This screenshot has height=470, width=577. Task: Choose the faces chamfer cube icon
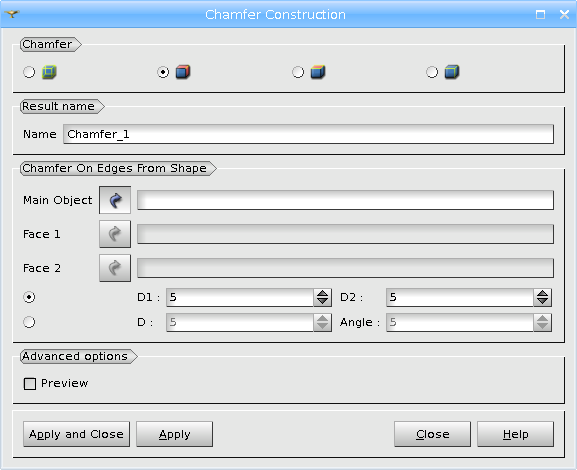[x=318, y=72]
